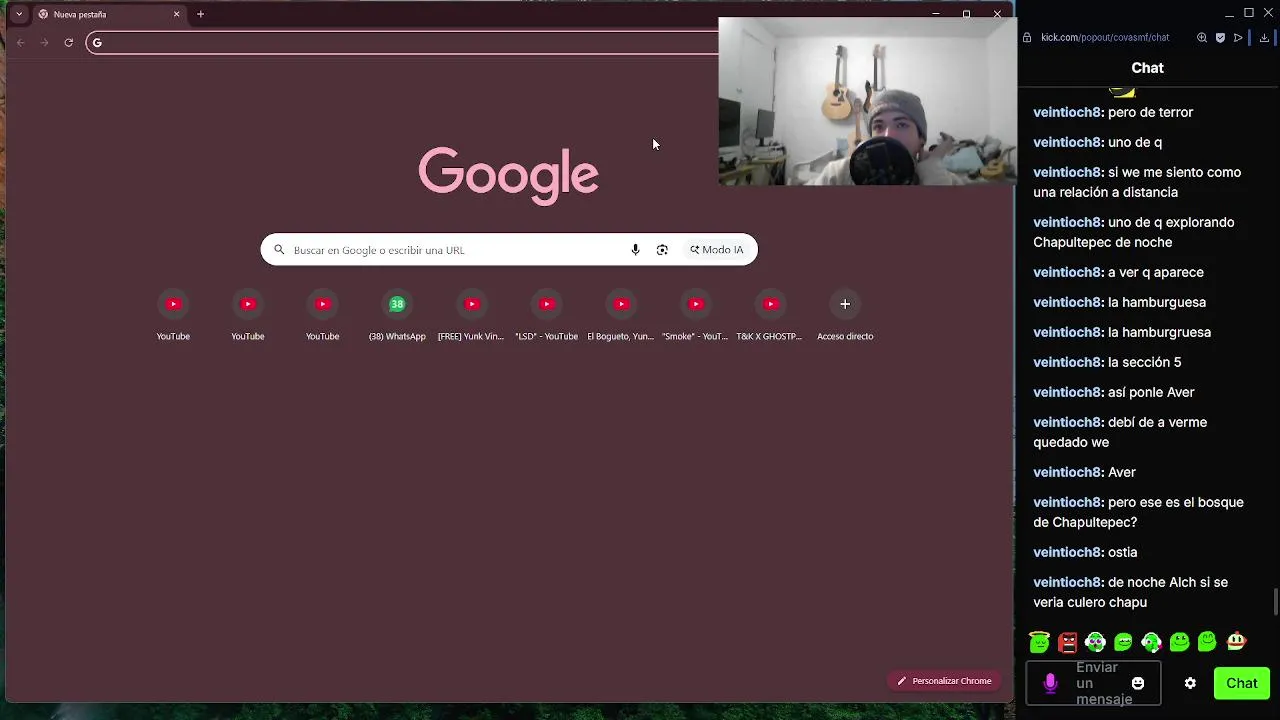Image resolution: width=1280 pixels, height=720 pixels.
Task: Click the "a ver q aparece" message text
Action: coord(1156,272)
